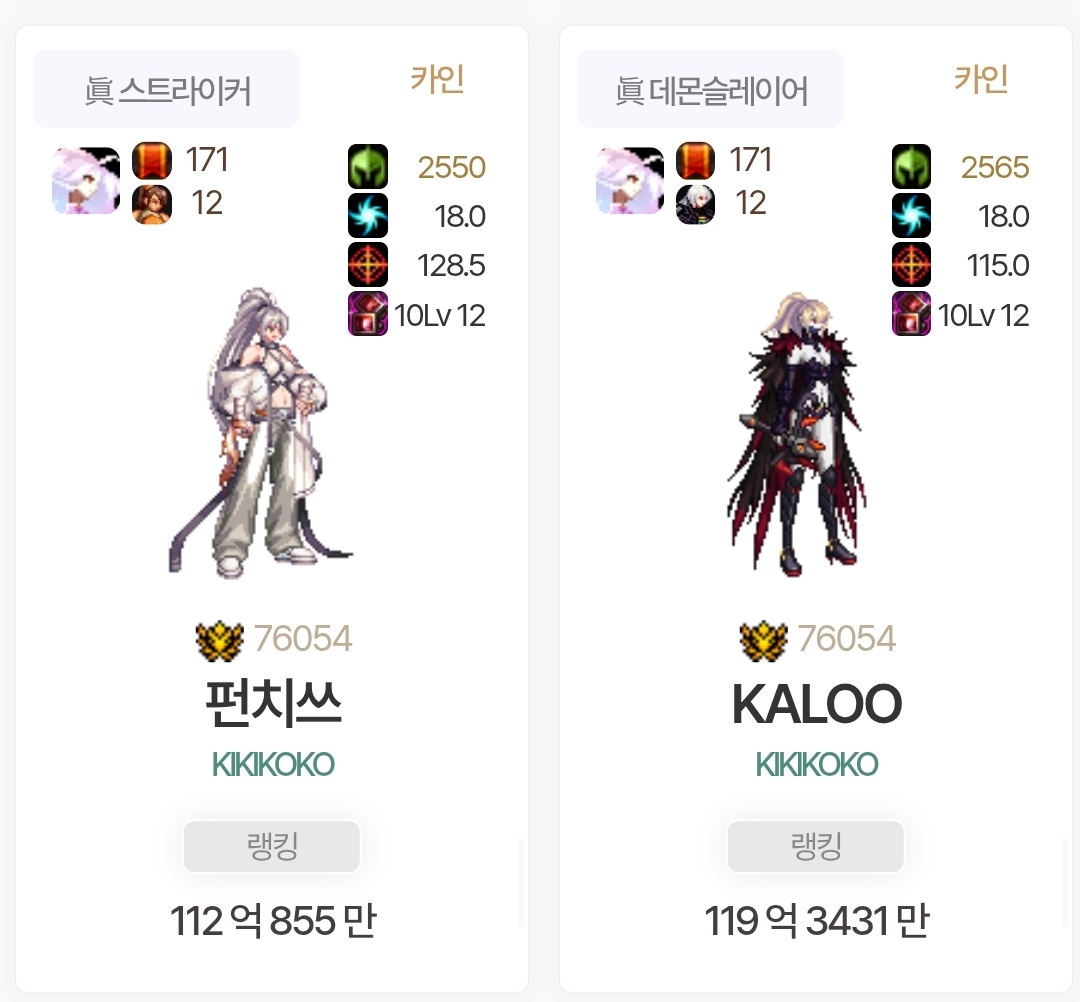Click the red banner icon on the 펀치쓰 card
The width and height of the screenshot is (1080, 1002).
152,160
